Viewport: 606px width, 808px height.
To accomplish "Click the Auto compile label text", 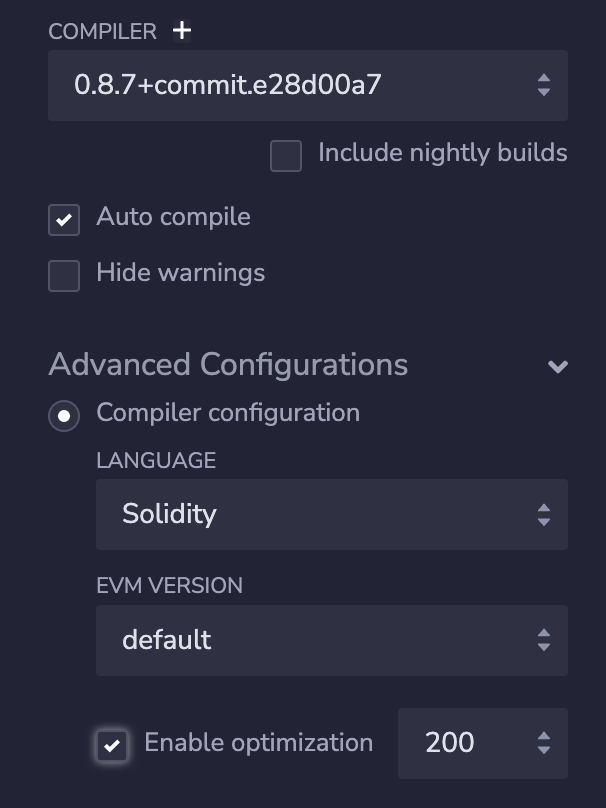I will 173,217.
